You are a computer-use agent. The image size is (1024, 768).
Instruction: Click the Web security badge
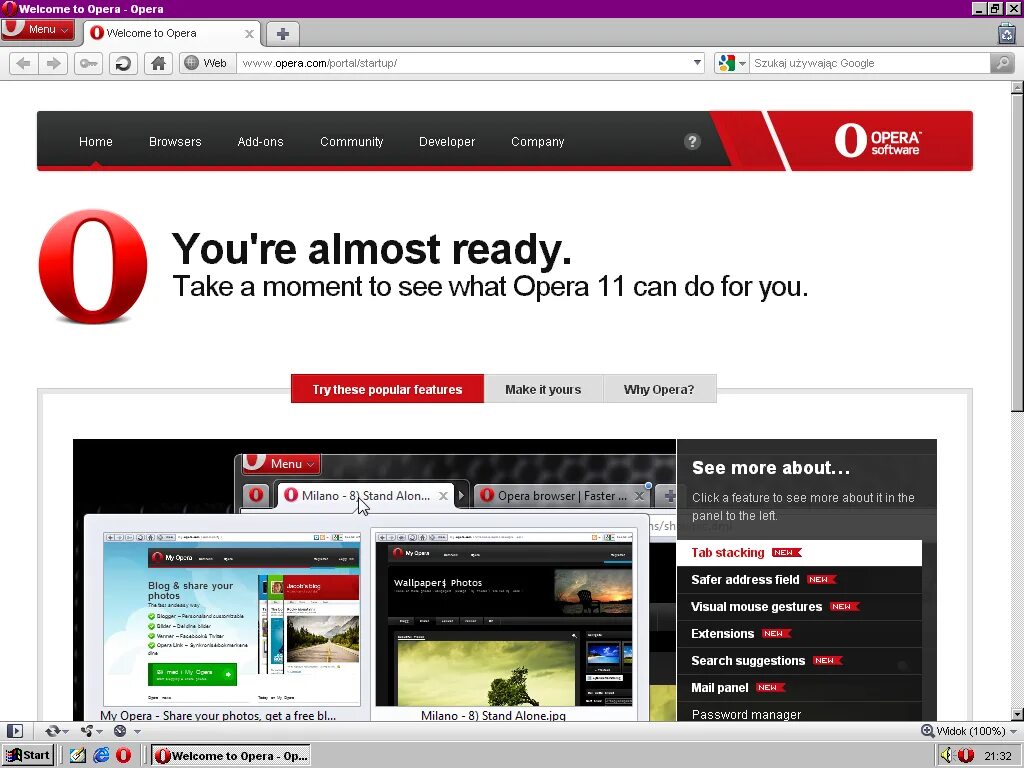pyautogui.click(x=206, y=63)
